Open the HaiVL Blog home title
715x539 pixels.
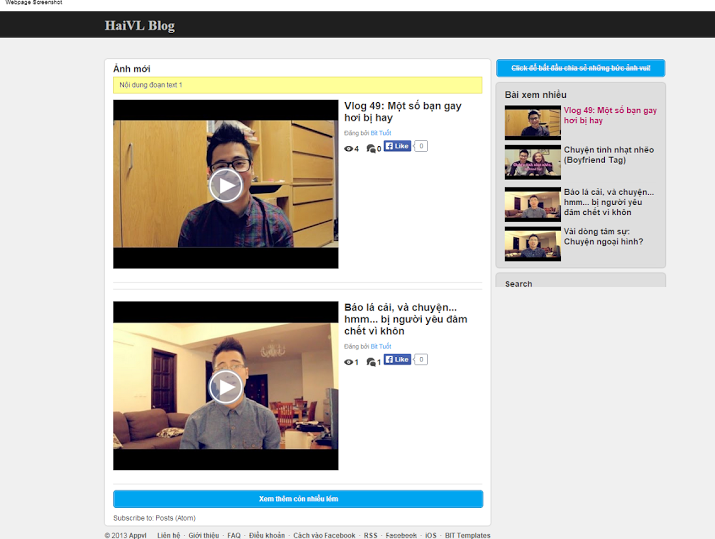(139, 26)
